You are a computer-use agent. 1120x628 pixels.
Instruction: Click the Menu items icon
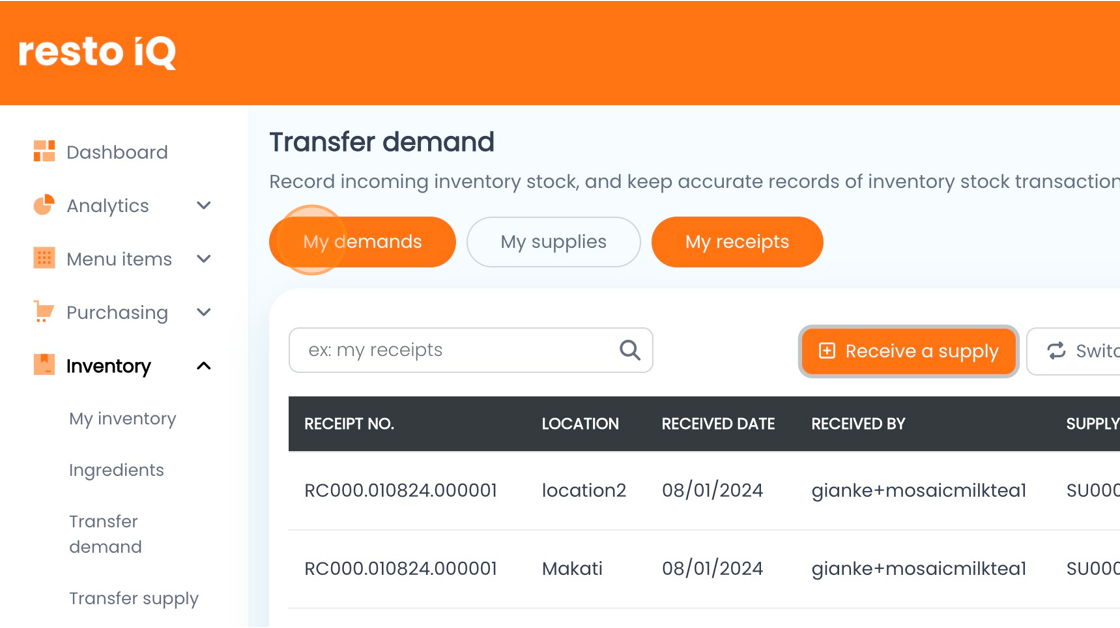(44, 259)
